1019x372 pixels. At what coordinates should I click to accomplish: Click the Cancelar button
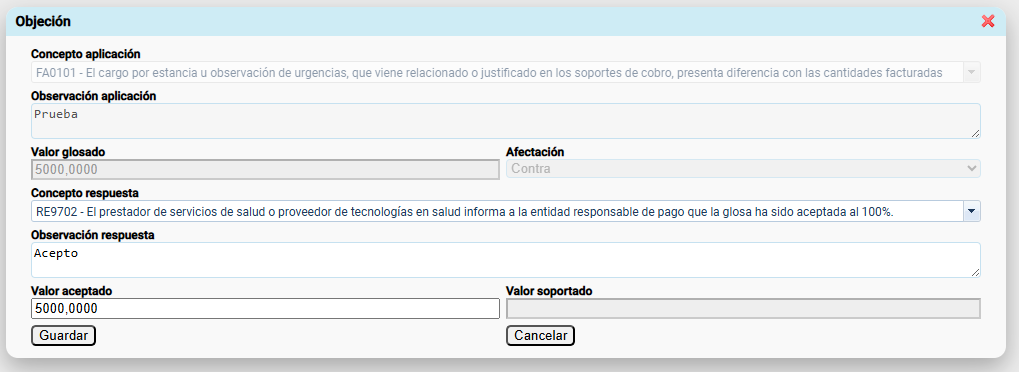tap(541, 336)
